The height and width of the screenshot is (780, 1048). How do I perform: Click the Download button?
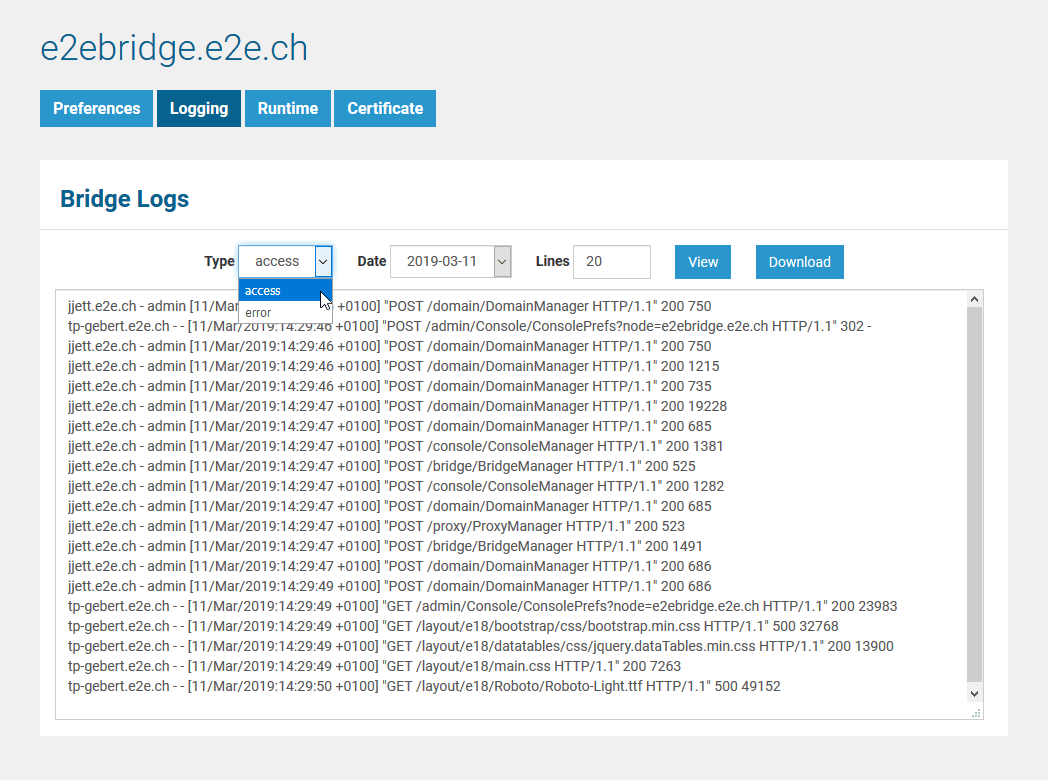pos(799,261)
